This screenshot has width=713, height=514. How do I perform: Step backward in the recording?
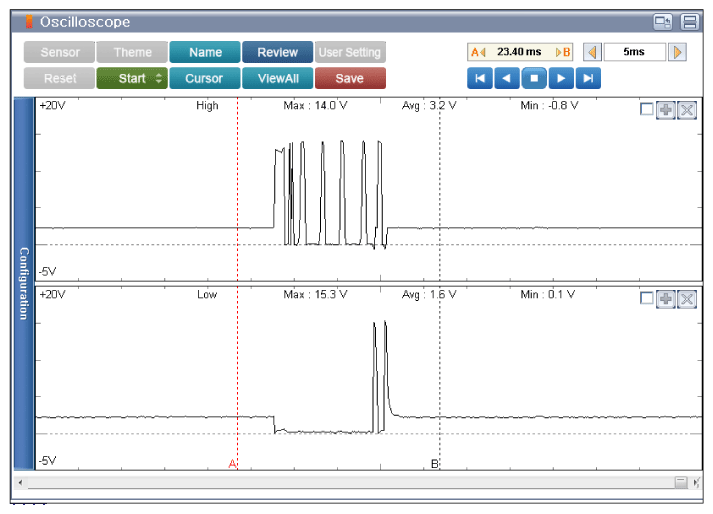point(507,78)
